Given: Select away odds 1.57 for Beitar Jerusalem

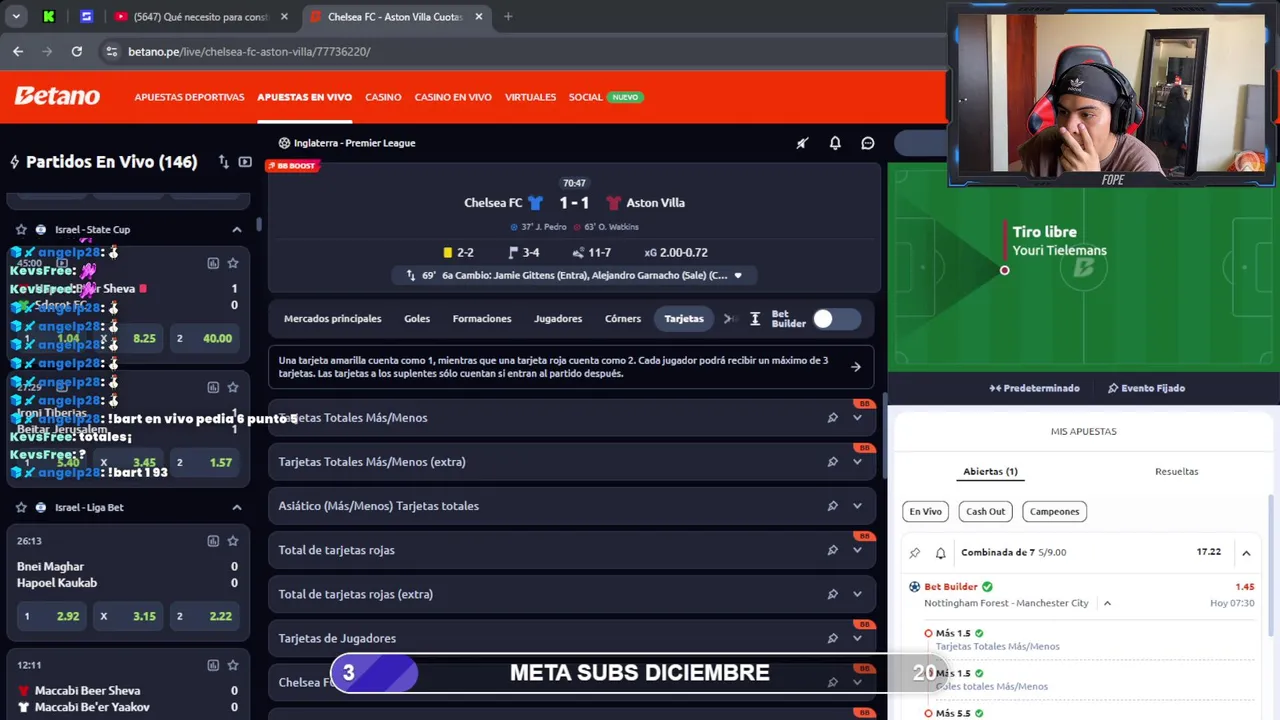Looking at the screenshot, I should point(204,462).
